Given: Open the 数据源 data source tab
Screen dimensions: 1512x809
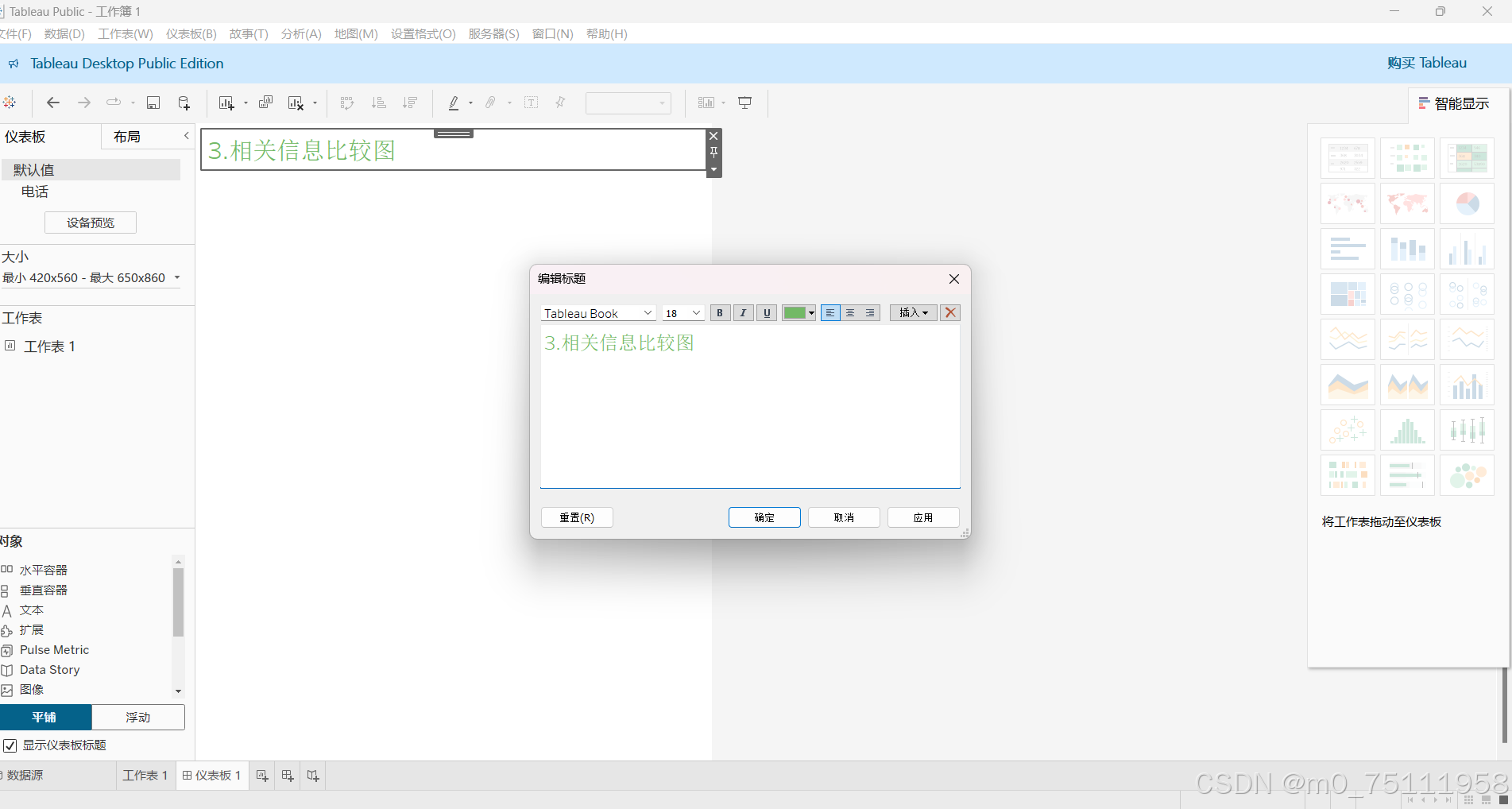Looking at the screenshot, I should tap(24, 776).
